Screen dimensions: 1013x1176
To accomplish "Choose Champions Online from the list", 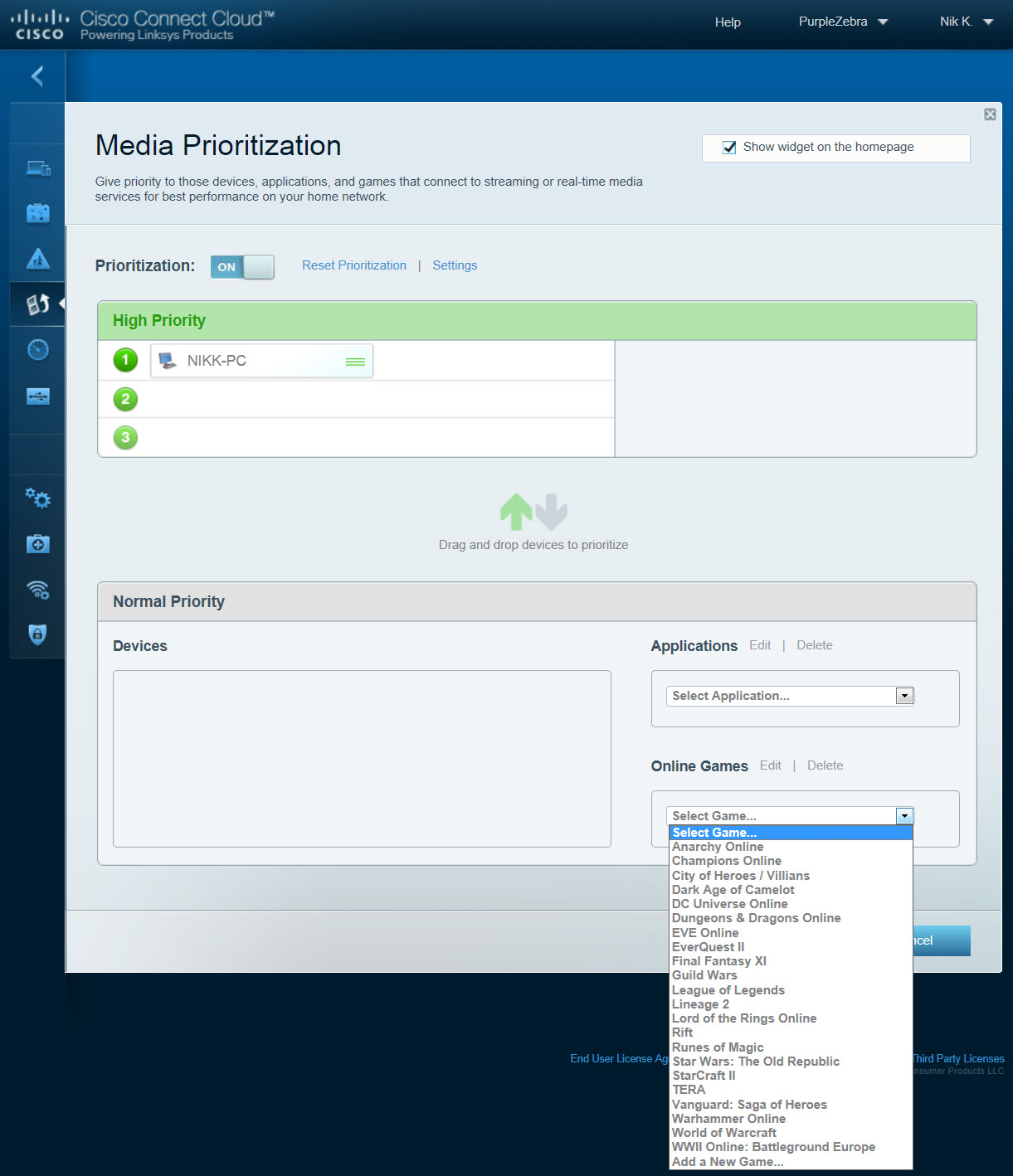I will [x=791, y=861].
